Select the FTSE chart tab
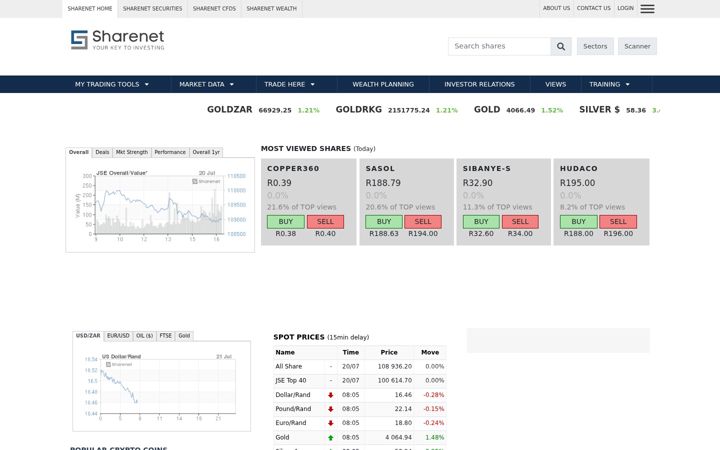Screen dimensions: 720x450 point(165,336)
